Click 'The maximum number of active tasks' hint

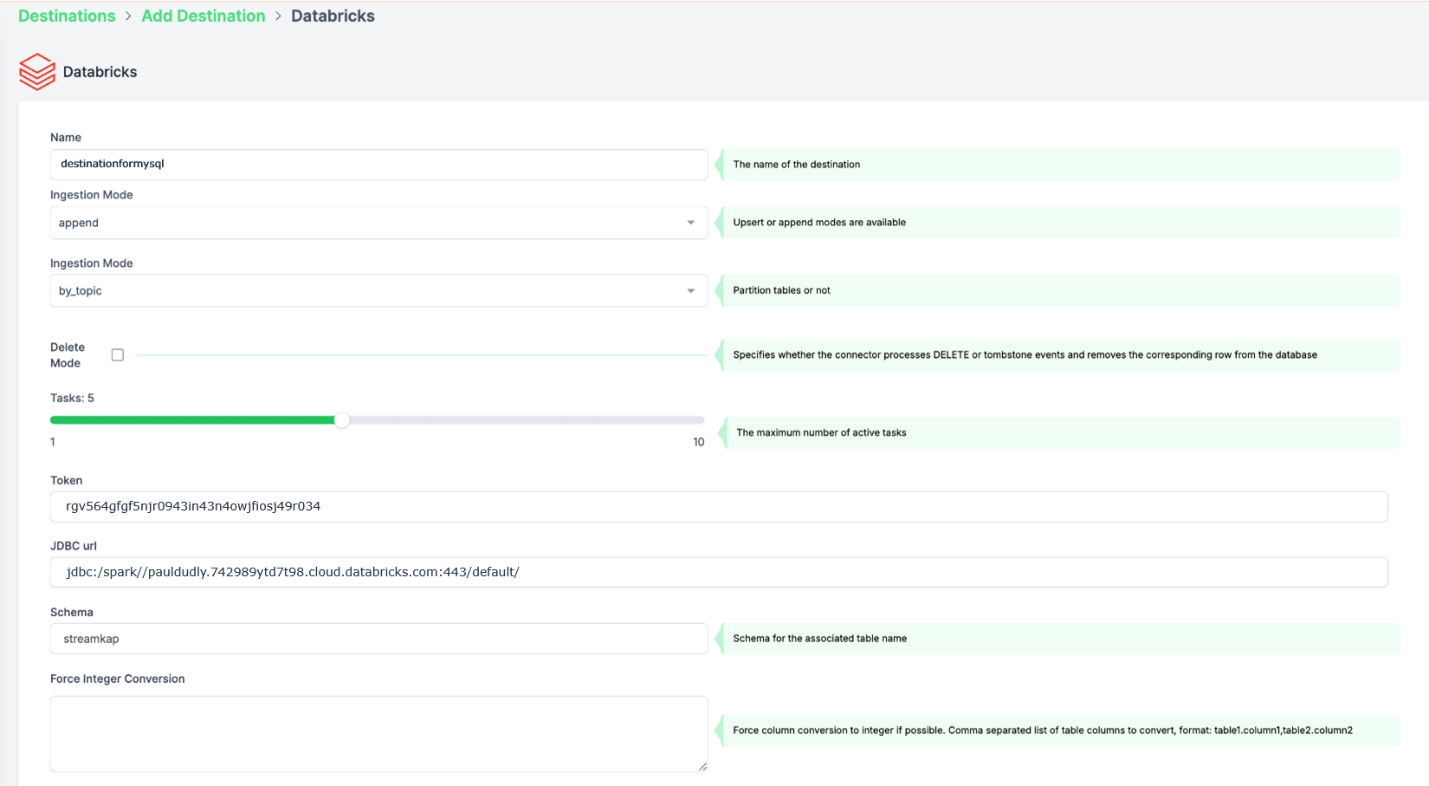[x=821, y=433]
